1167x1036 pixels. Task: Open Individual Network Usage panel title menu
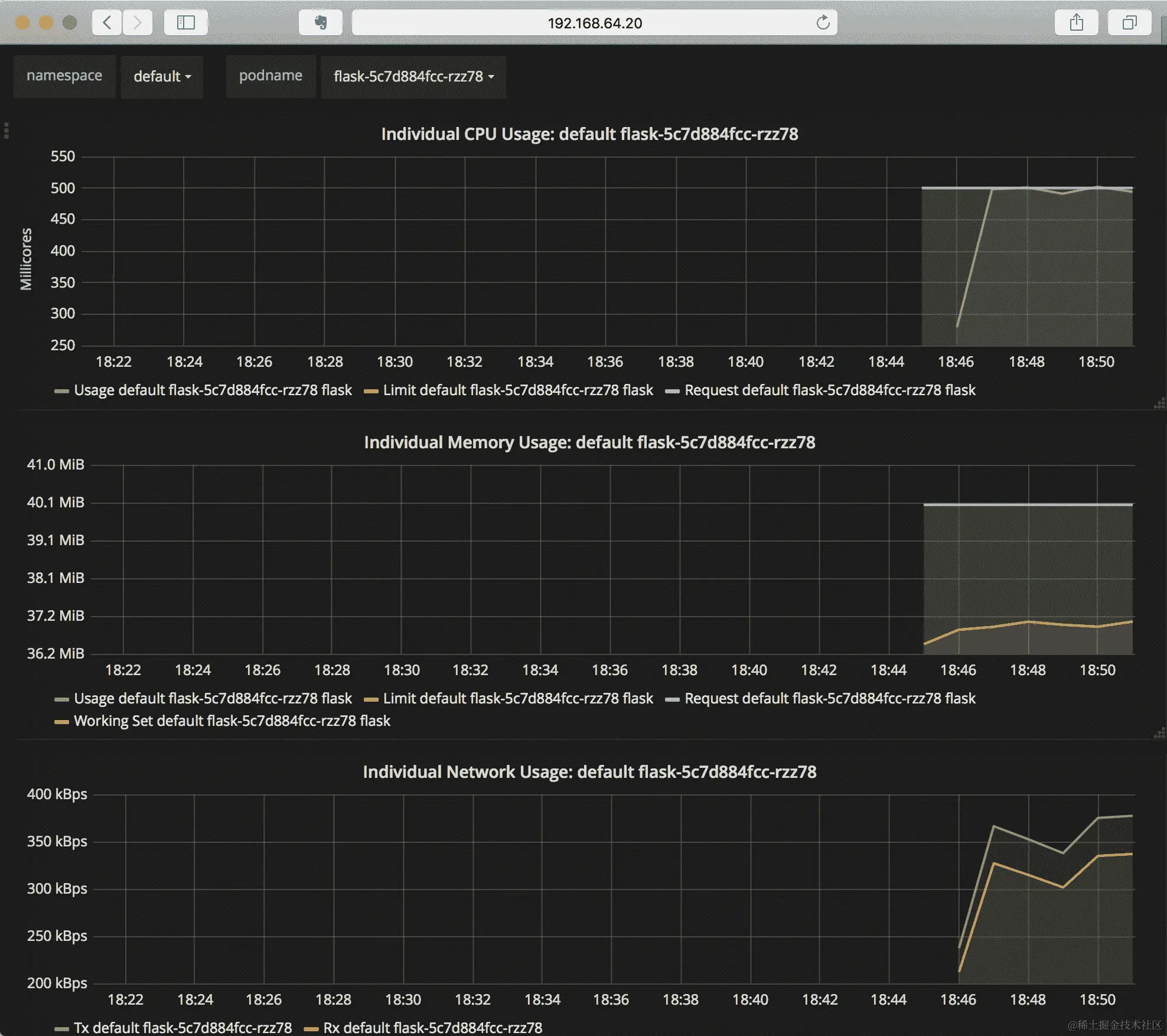tap(589, 772)
